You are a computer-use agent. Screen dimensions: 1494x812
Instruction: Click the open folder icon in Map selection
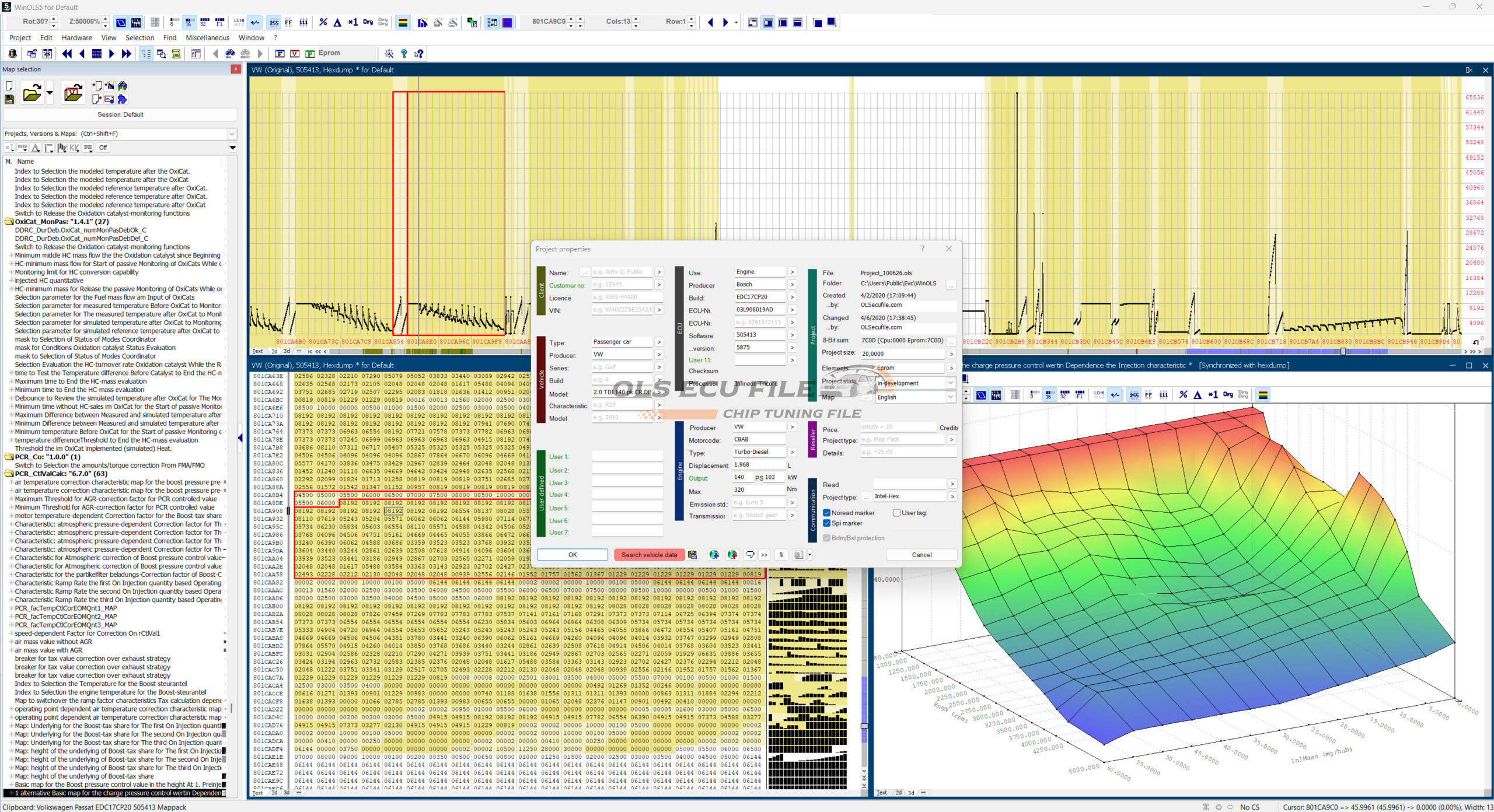(x=32, y=93)
